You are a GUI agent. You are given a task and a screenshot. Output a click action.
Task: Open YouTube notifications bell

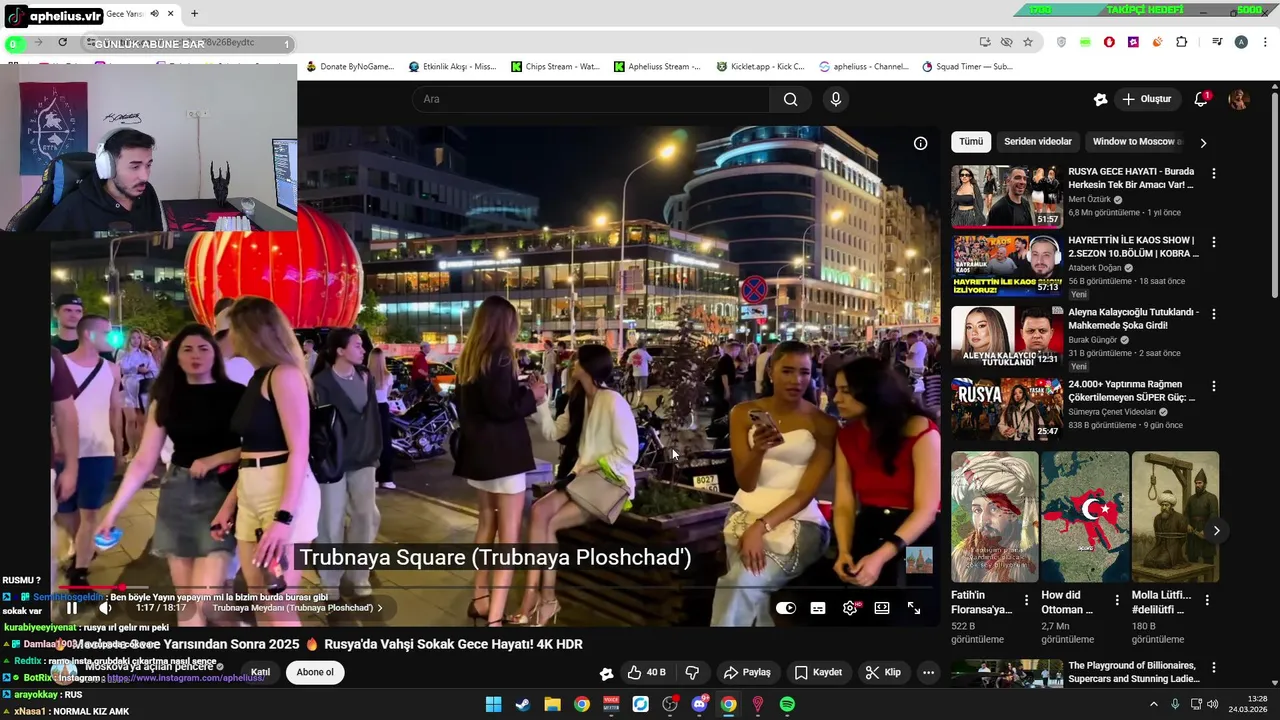pos(1201,99)
